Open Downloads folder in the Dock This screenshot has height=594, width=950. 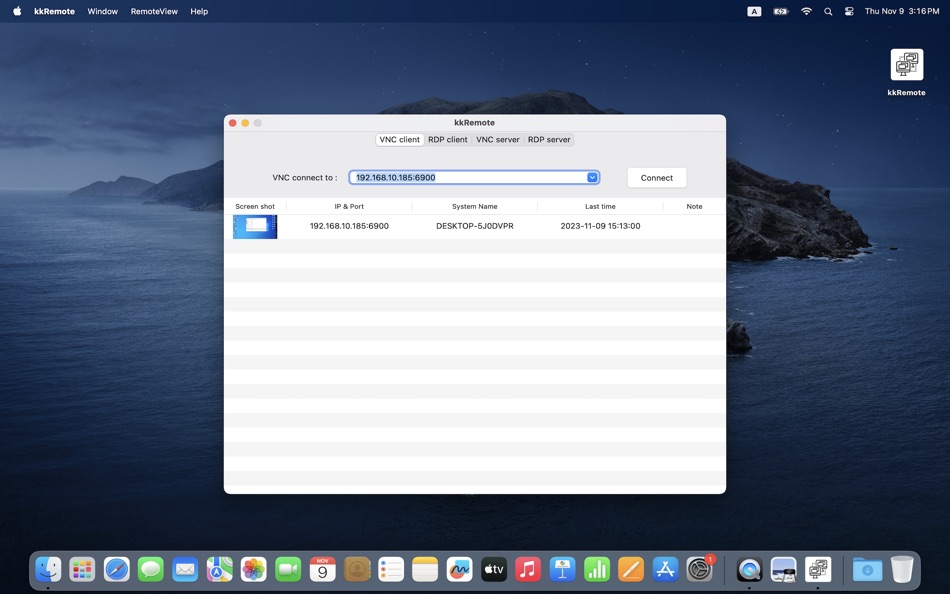coord(868,570)
